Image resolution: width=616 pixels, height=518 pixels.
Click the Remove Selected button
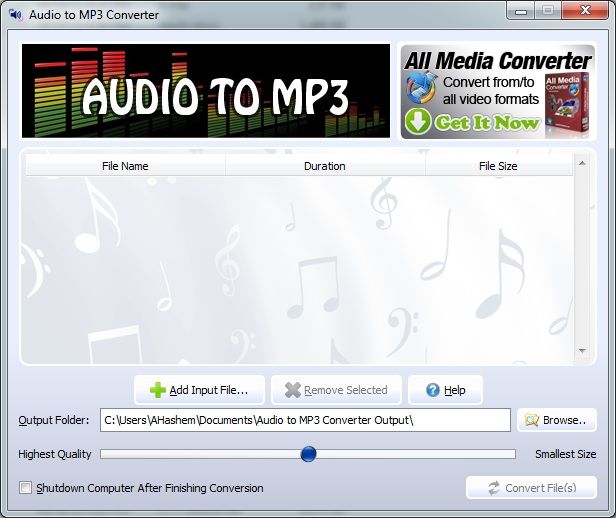(x=336, y=390)
